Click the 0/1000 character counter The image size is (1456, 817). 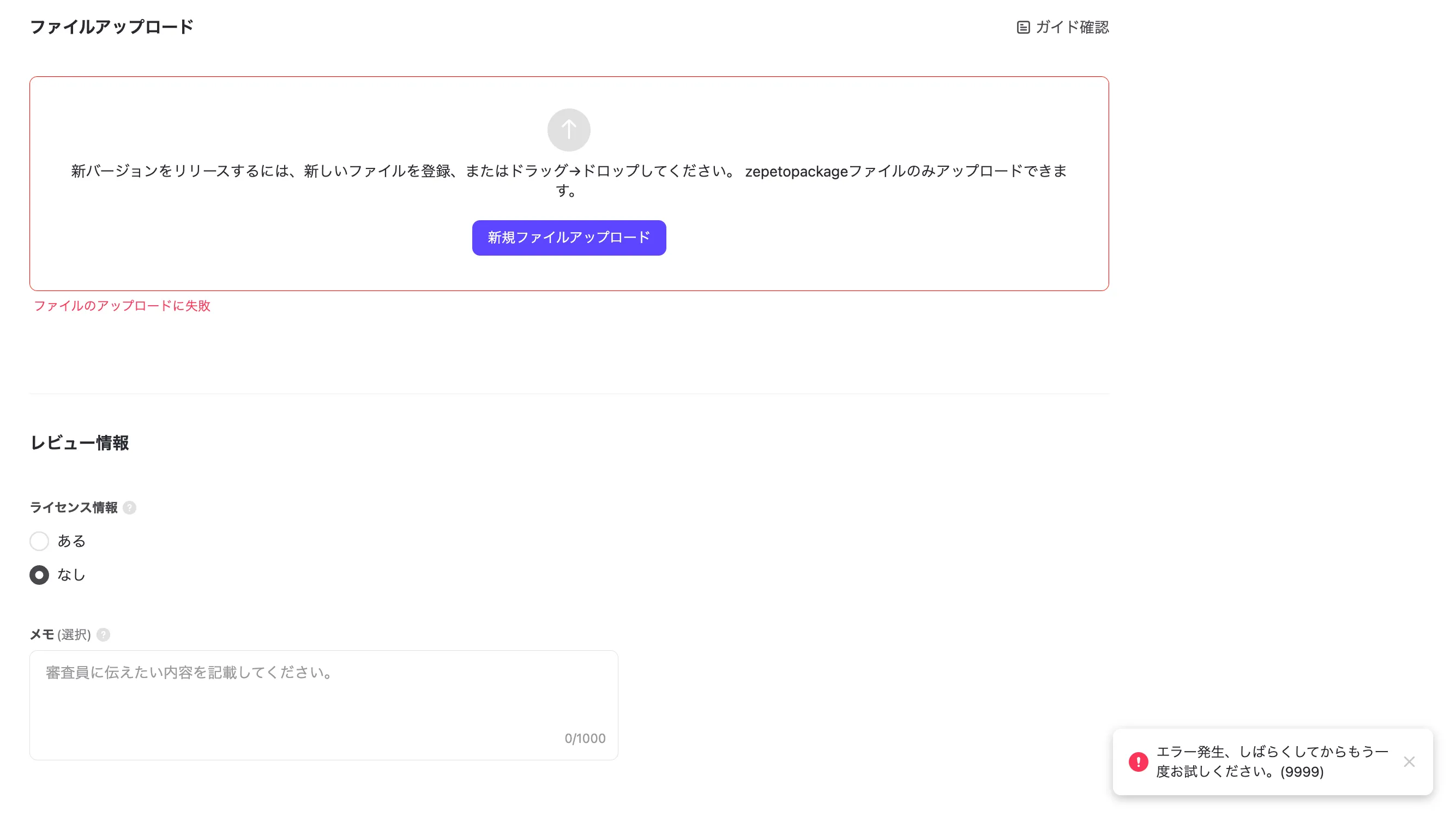pyautogui.click(x=585, y=738)
